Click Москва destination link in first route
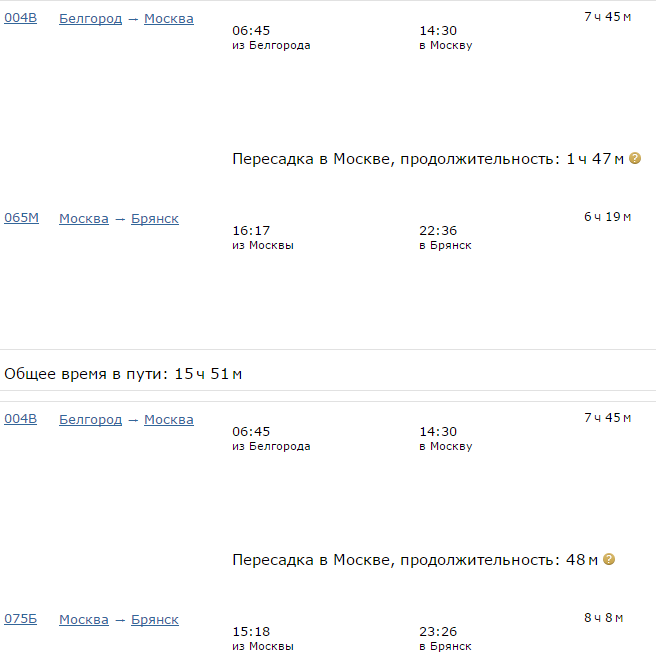Image resolution: width=656 pixels, height=663 pixels. click(169, 19)
